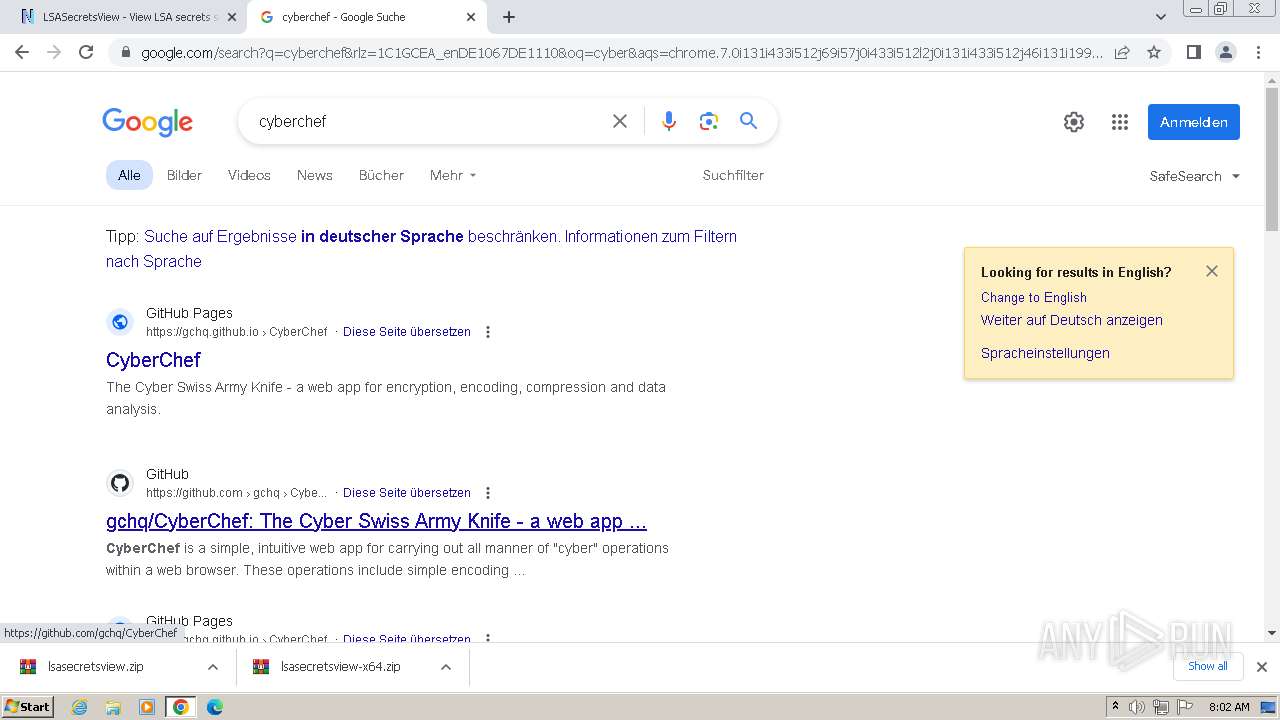Click the globe favicon of first result
Screen dimensions: 1280x720
(x=120, y=322)
